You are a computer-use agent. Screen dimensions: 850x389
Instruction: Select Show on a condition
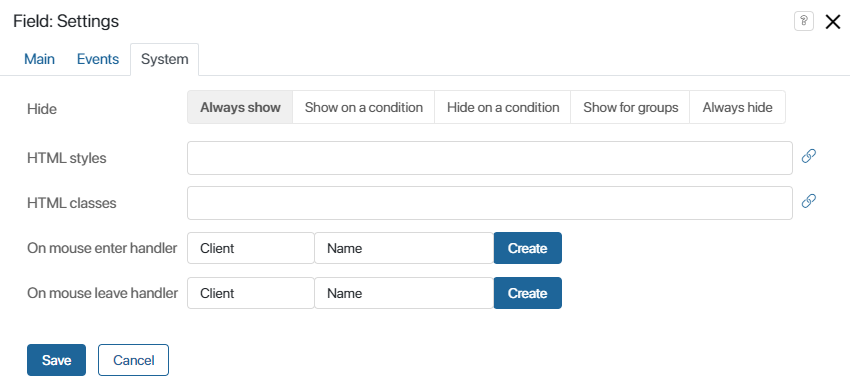click(x=364, y=107)
